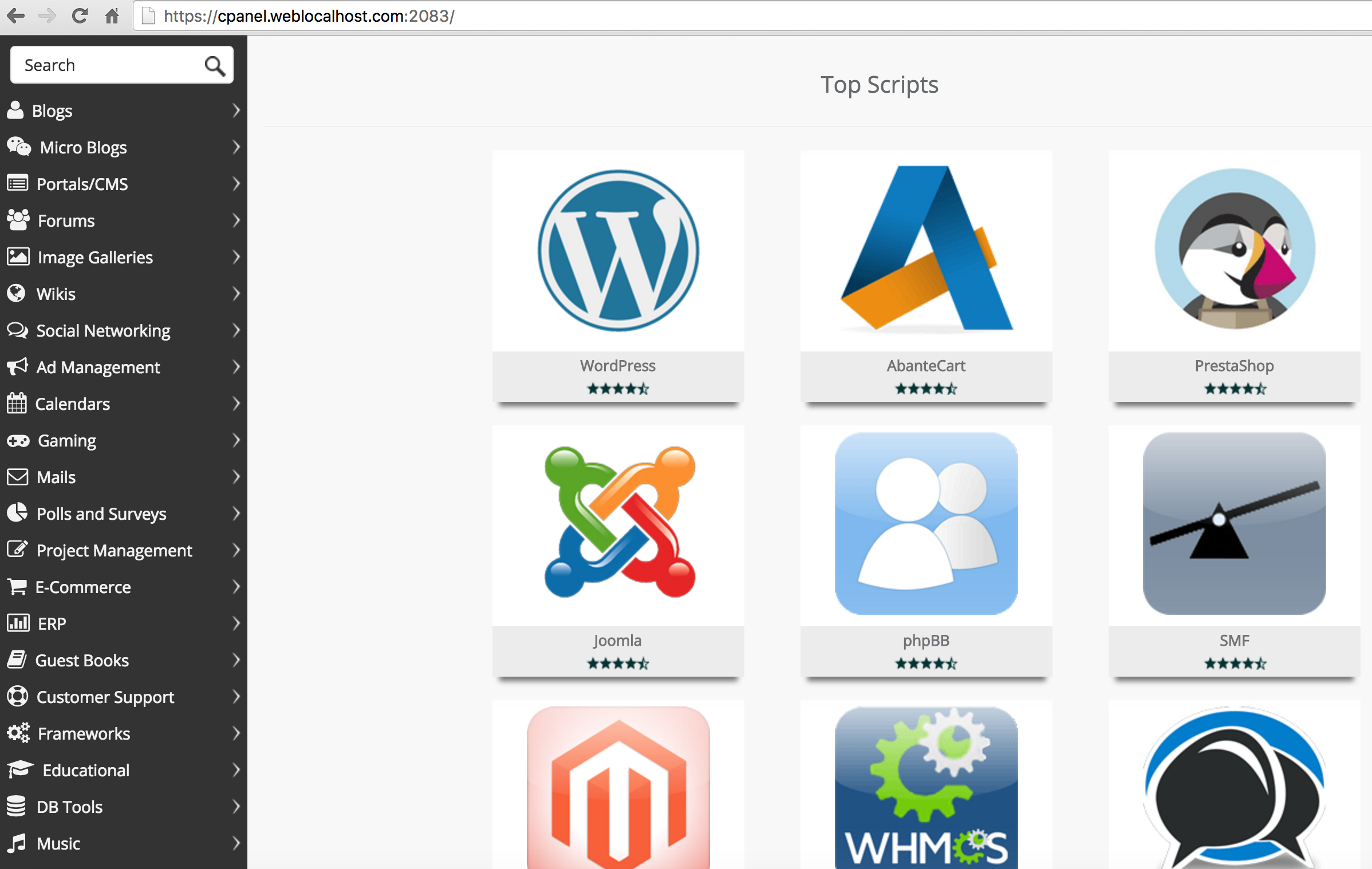This screenshot has width=1372, height=869.
Task: Click the Joomla logo thumbnail
Action: (x=620, y=522)
